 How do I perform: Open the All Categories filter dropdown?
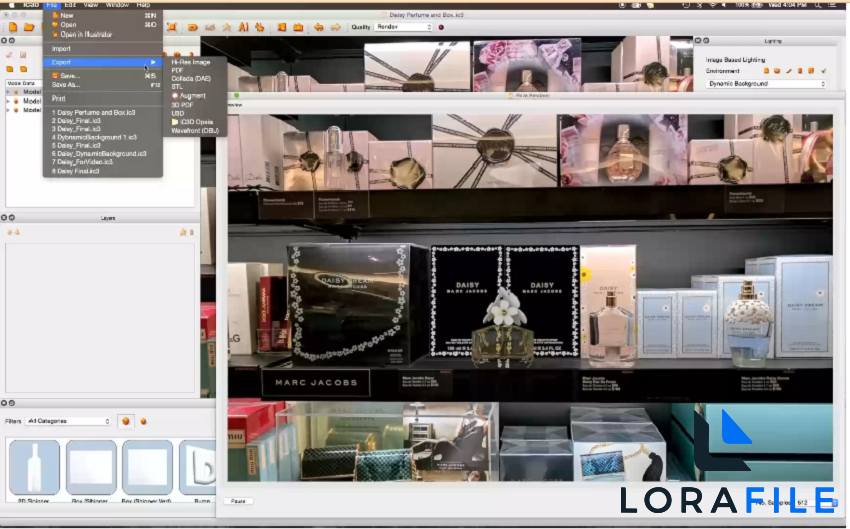pos(68,421)
